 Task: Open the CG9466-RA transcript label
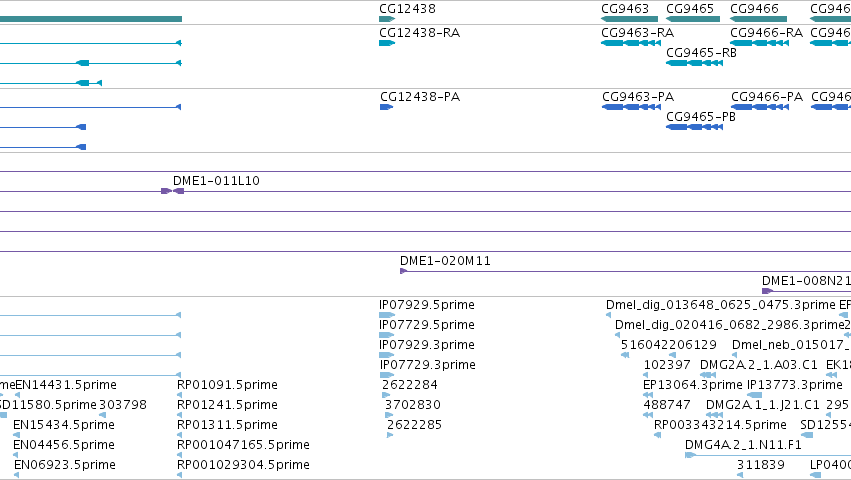766,33
